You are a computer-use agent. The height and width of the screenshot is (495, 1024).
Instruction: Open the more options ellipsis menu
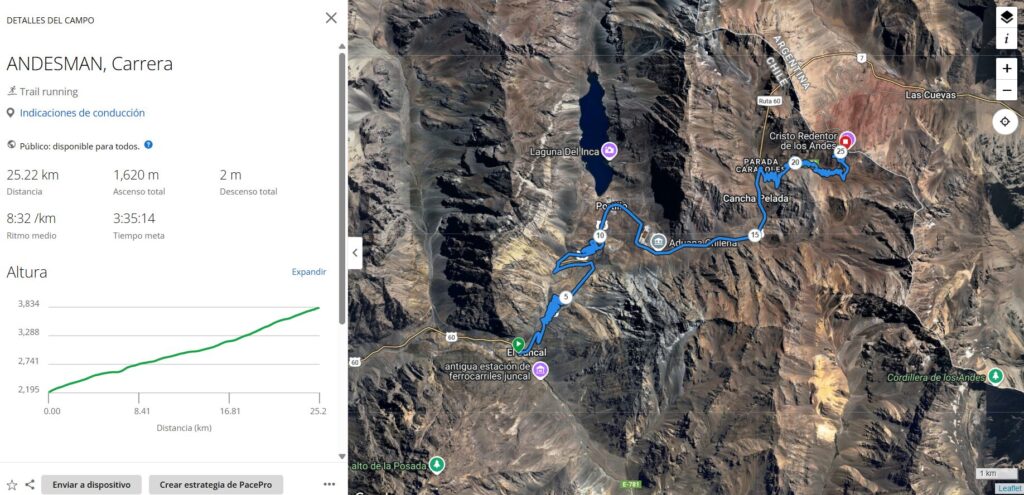point(329,485)
